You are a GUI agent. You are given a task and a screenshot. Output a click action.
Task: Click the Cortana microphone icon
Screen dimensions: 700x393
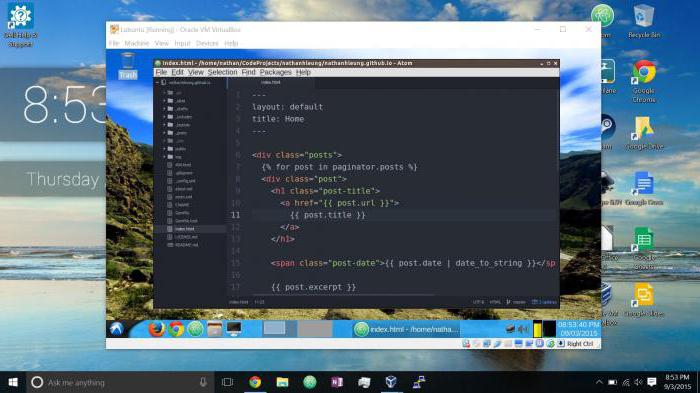point(203,382)
